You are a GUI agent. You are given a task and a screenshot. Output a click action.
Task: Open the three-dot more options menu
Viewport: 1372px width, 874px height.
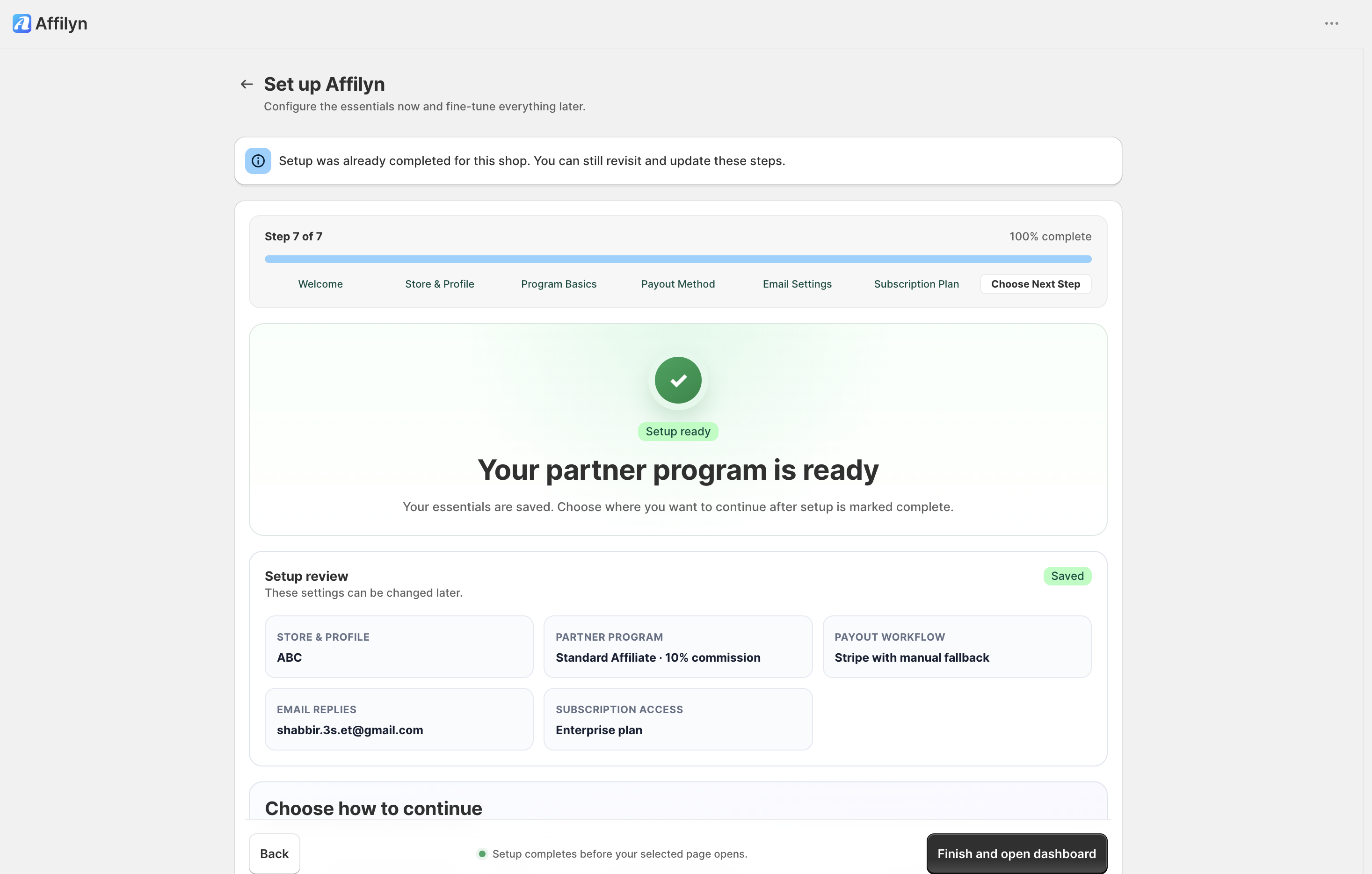1332,23
